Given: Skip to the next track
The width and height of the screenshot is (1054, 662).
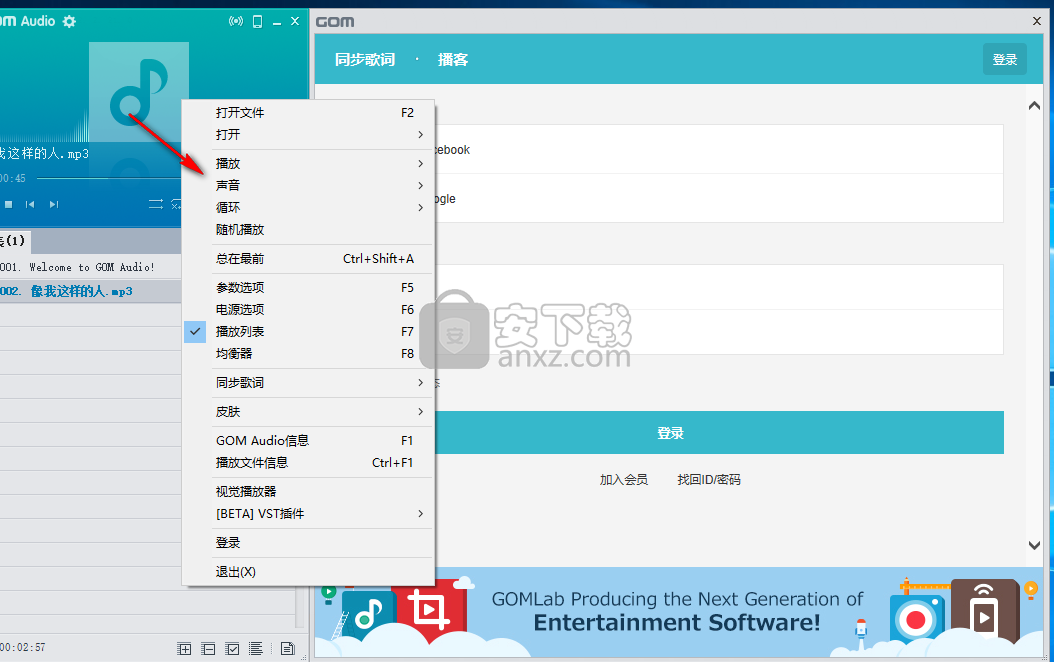Looking at the screenshot, I should click(x=54, y=204).
